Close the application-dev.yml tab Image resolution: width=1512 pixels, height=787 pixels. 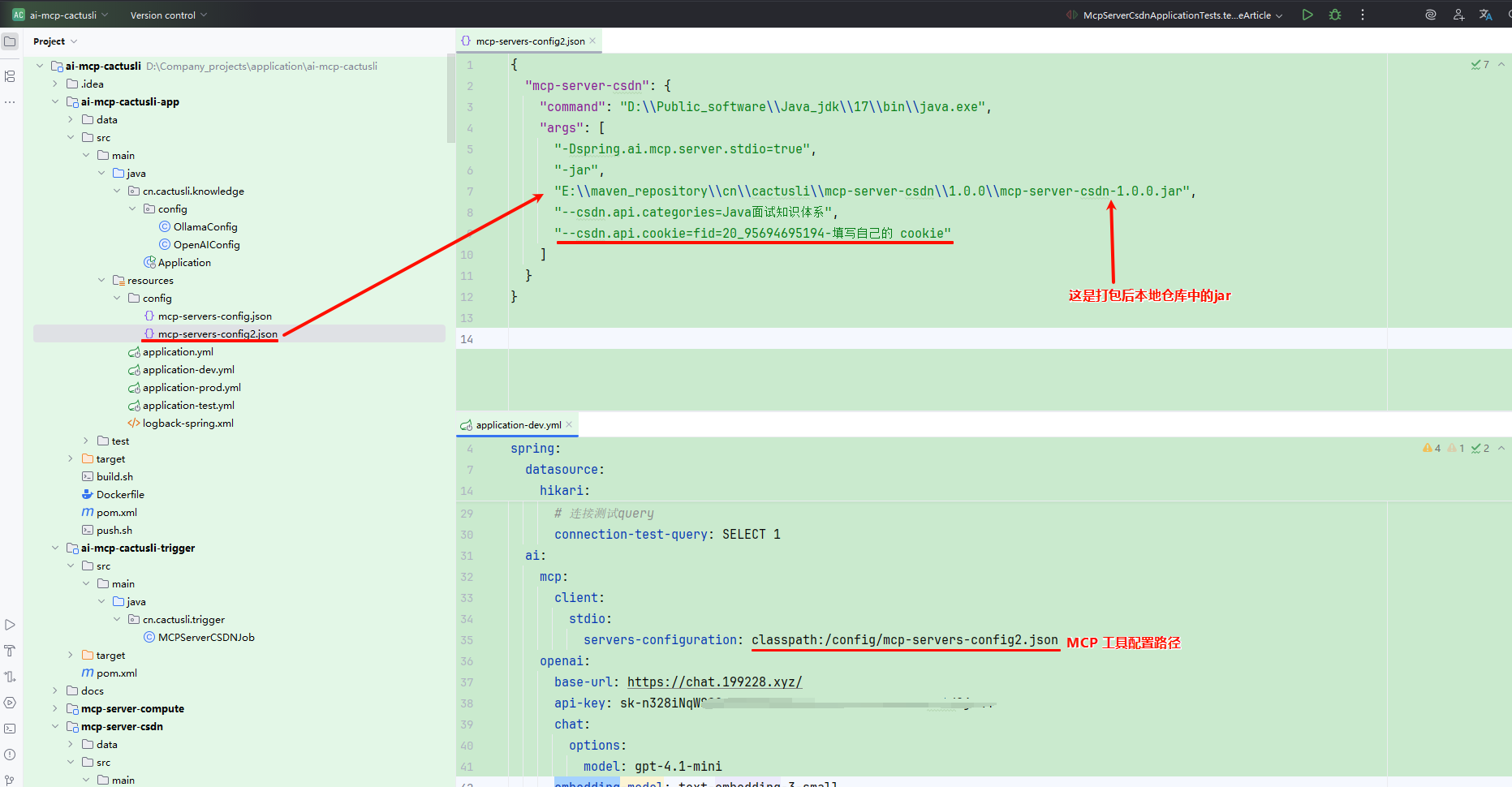click(x=569, y=424)
